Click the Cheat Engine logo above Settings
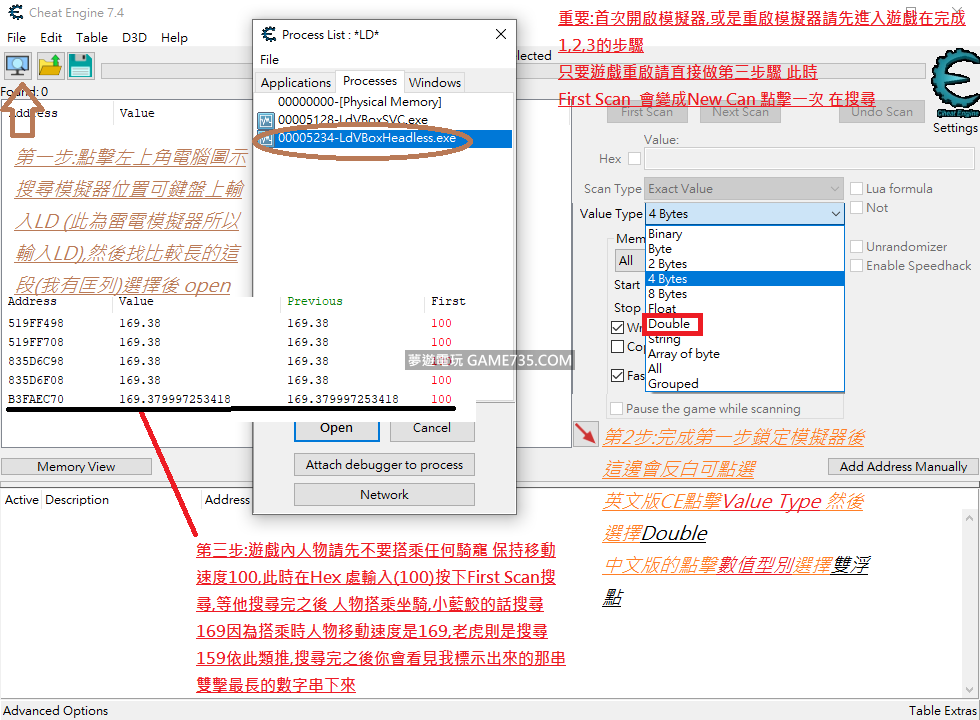Screen dimensions: 980x720 (954, 85)
